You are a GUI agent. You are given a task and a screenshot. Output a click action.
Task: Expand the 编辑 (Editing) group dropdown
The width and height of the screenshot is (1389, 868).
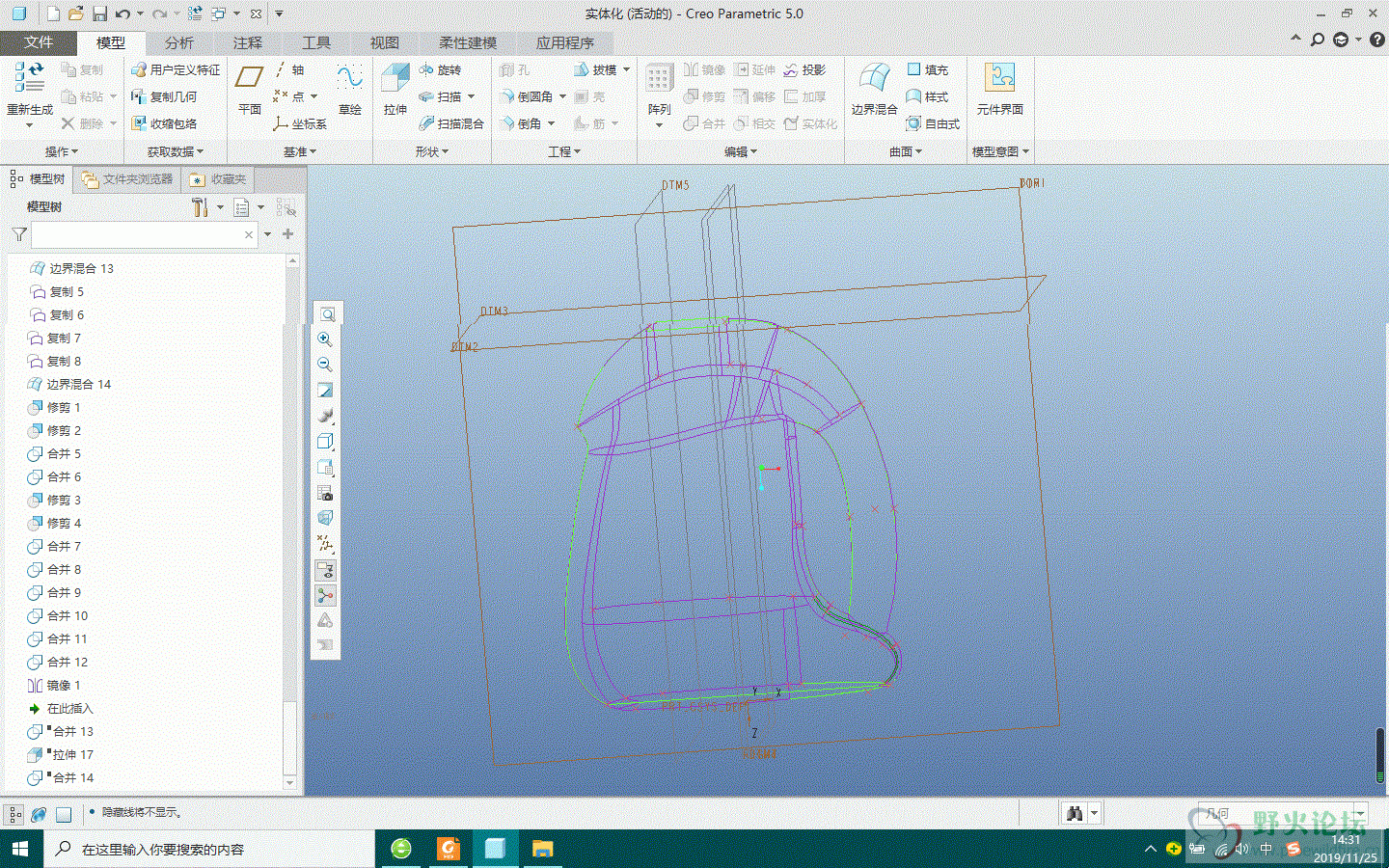pyautogui.click(x=741, y=151)
